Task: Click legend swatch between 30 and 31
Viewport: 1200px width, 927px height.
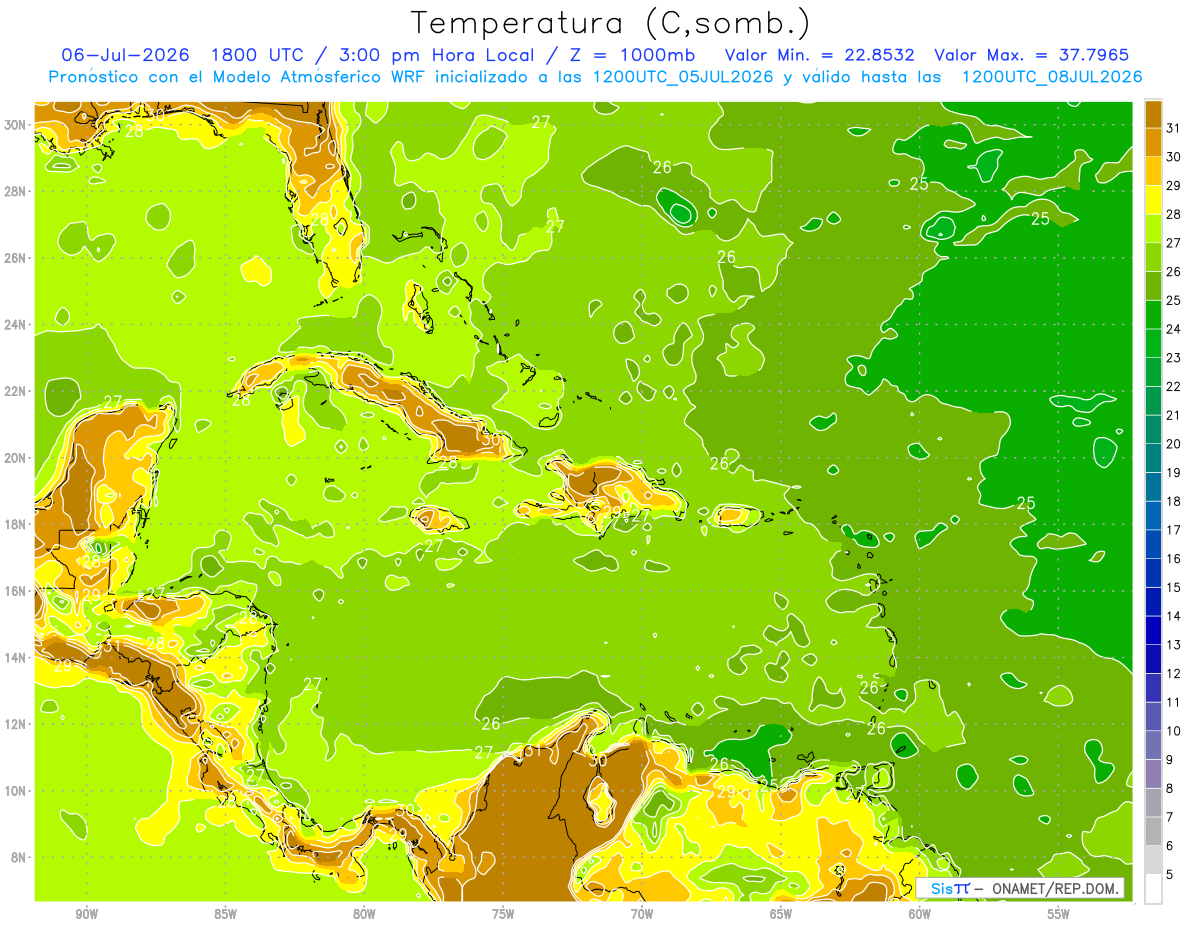Action: coord(1153,143)
